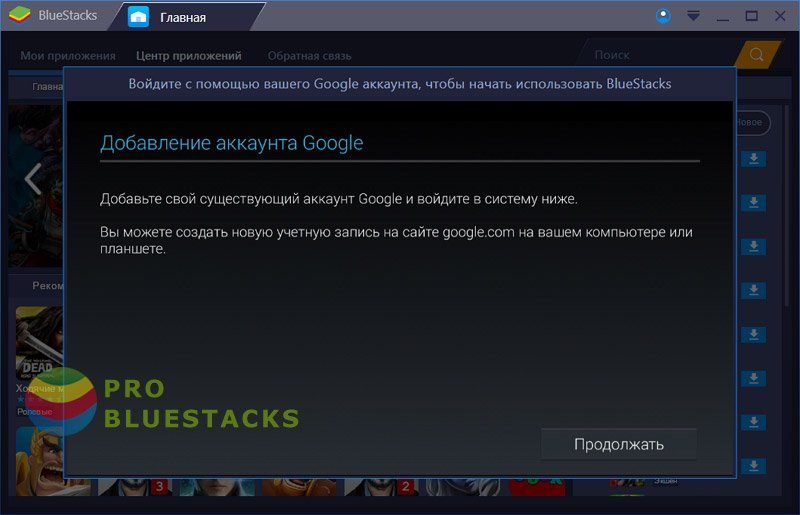Click the Новое filter pill button

point(750,122)
